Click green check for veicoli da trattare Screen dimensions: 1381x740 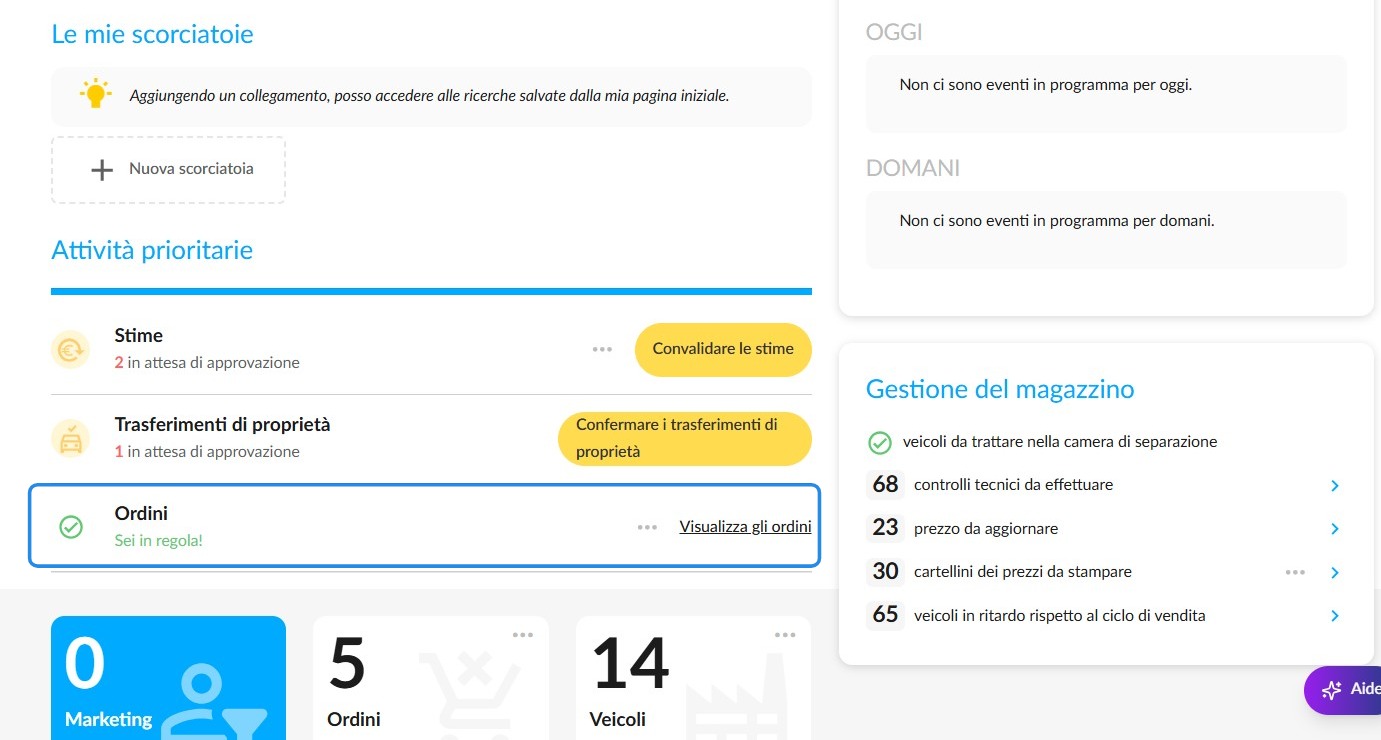coord(879,441)
